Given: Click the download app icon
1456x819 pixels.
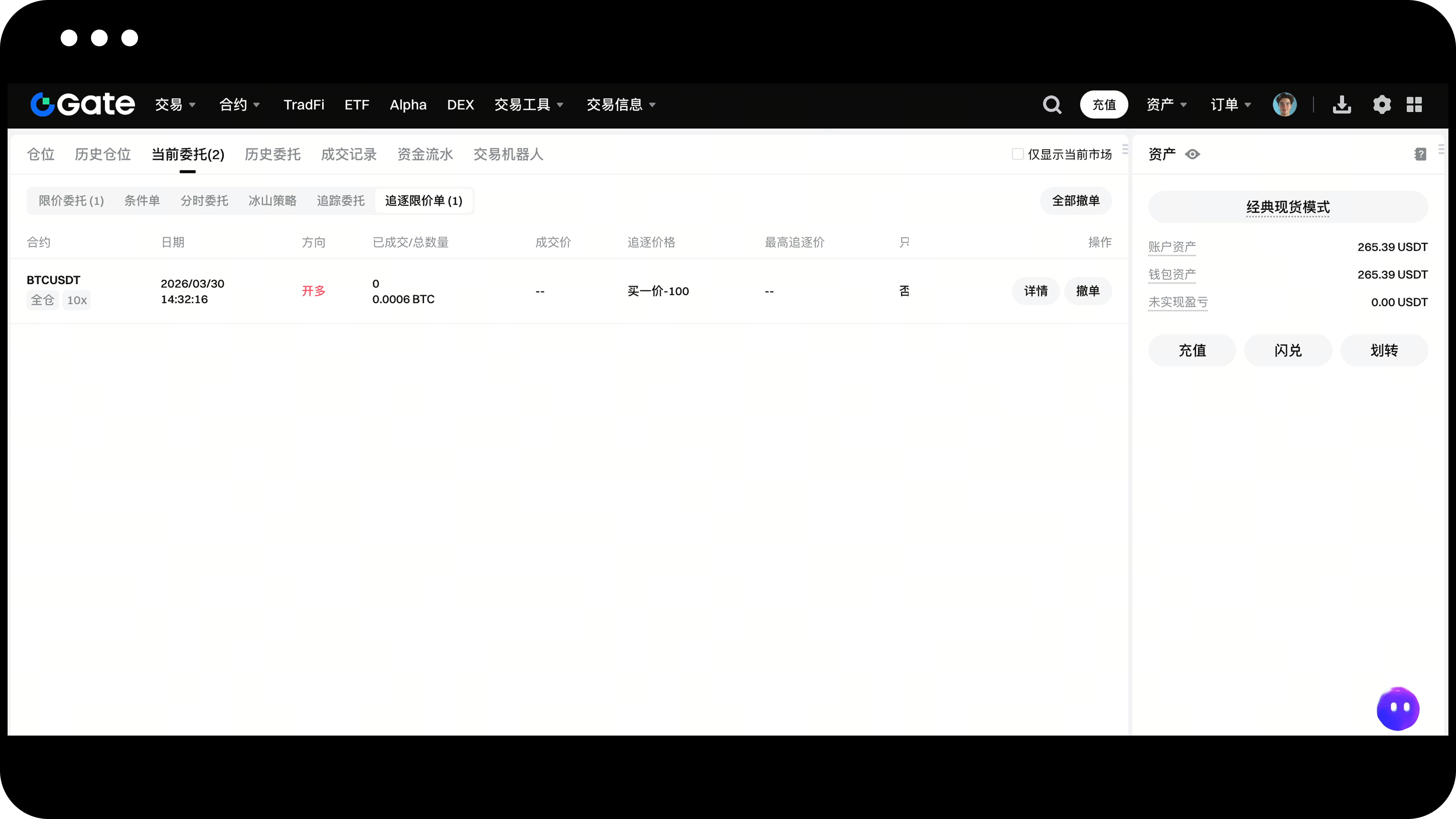Looking at the screenshot, I should (x=1341, y=105).
